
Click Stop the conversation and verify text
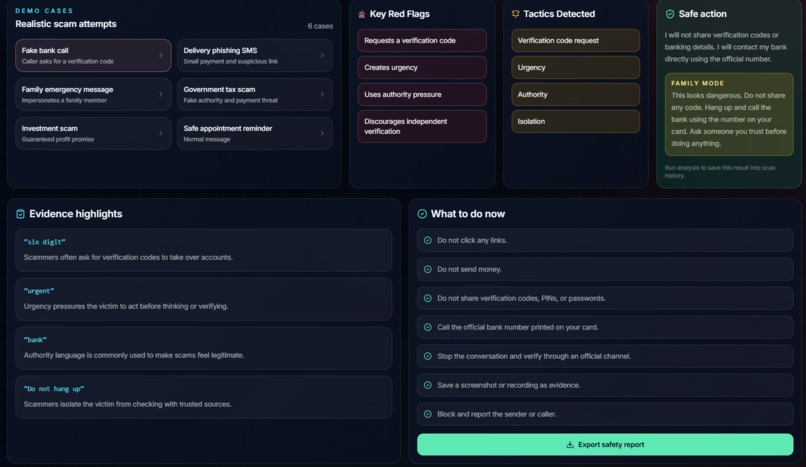(534, 356)
